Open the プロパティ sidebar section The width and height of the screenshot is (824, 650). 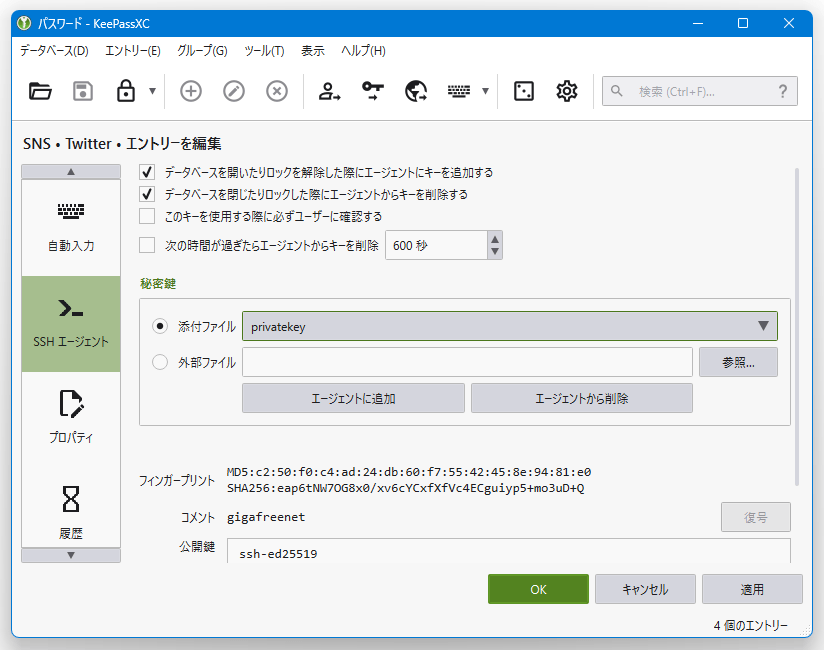pyautogui.click(x=71, y=419)
